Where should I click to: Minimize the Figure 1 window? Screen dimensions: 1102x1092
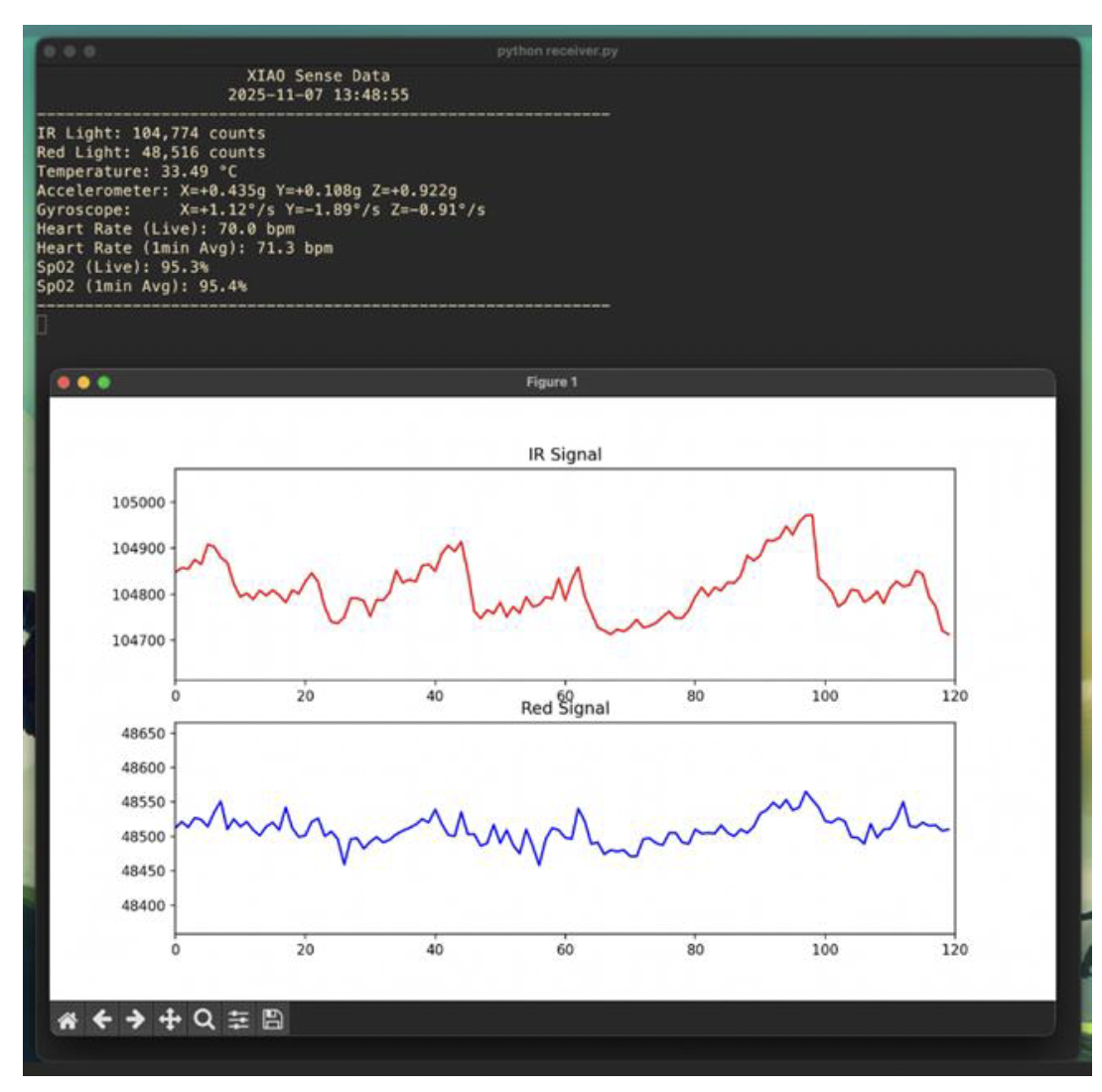[x=83, y=382]
